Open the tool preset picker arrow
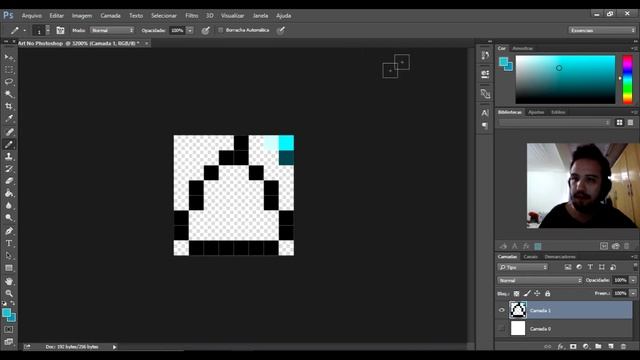The width and height of the screenshot is (640, 360). pyautogui.click(x=24, y=30)
